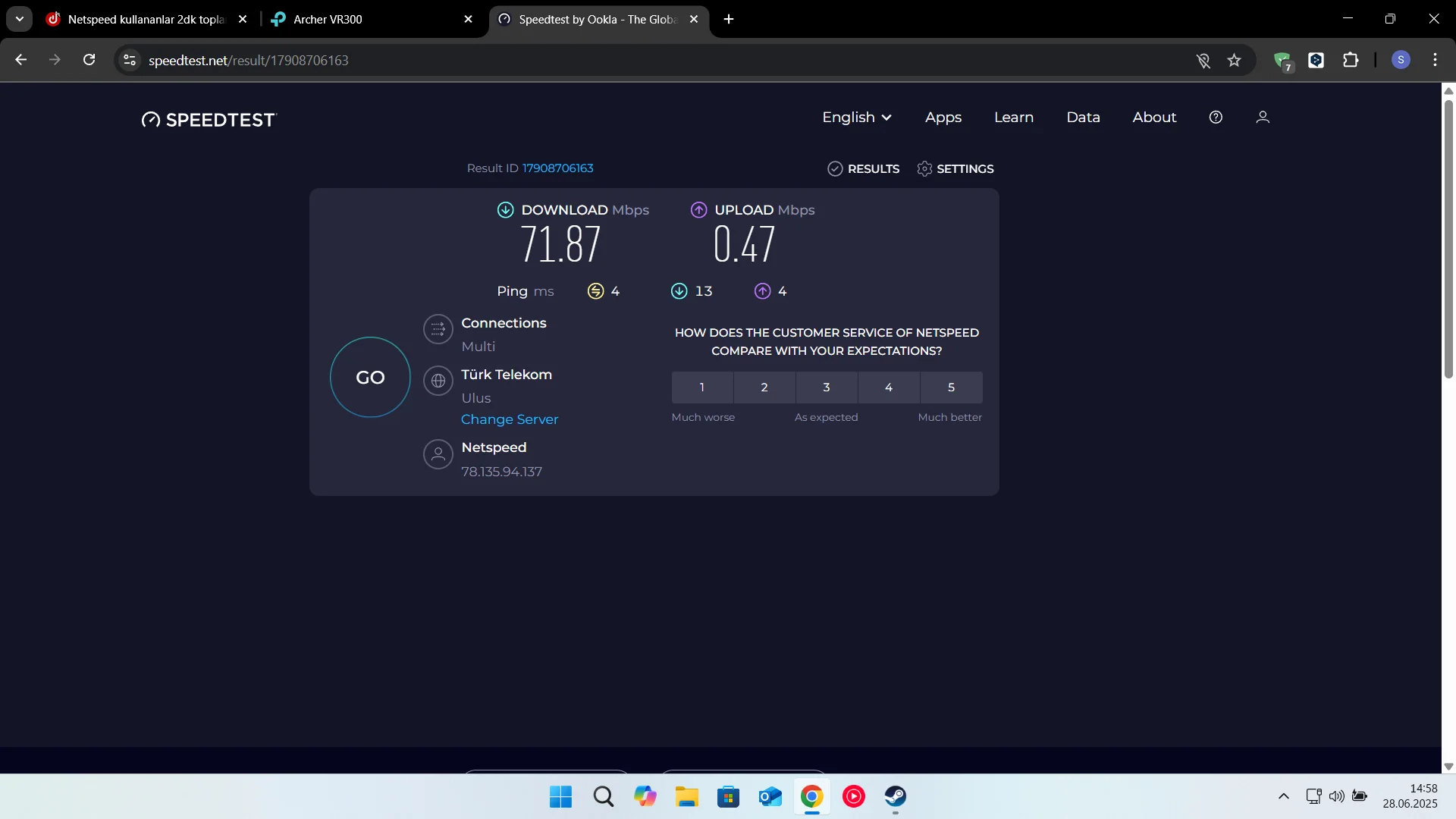
Task: Open the user account icon in header
Action: tap(1263, 118)
